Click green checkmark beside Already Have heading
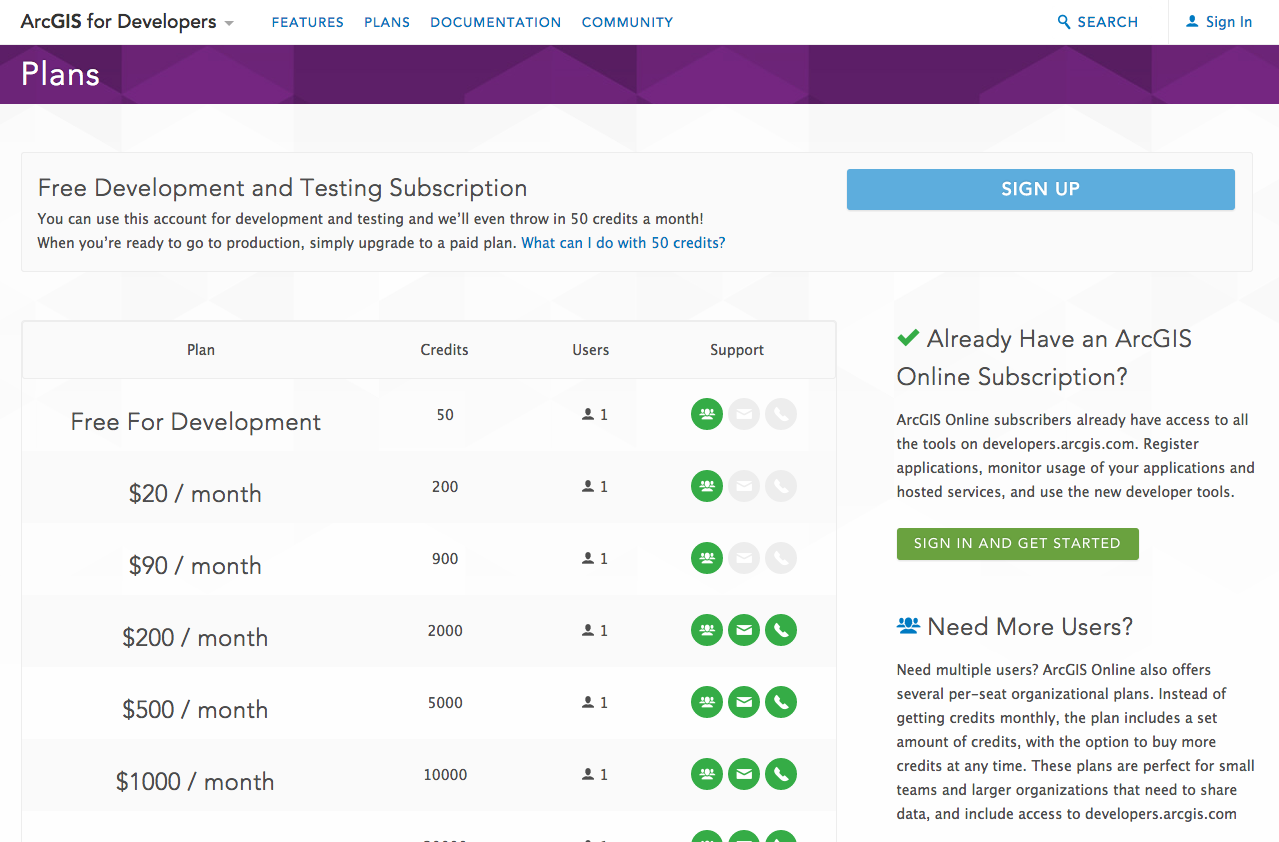Screen dimensions: 1279x842 pos(908,338)
